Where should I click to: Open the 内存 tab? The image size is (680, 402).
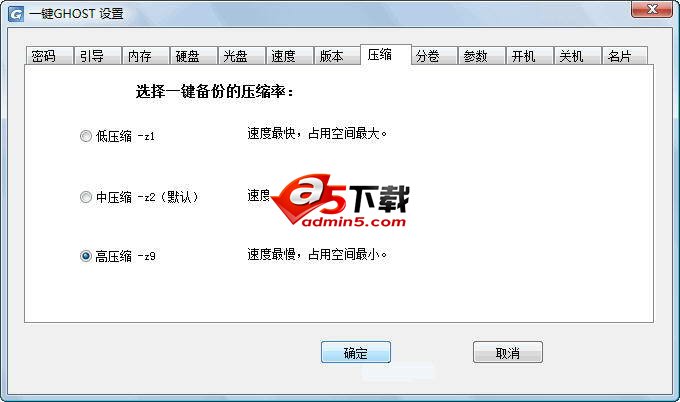[145, 56]
